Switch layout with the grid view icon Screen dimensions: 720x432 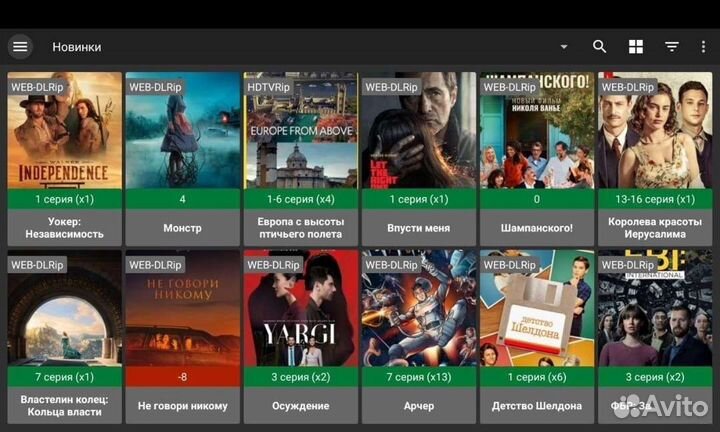(636, 46)
